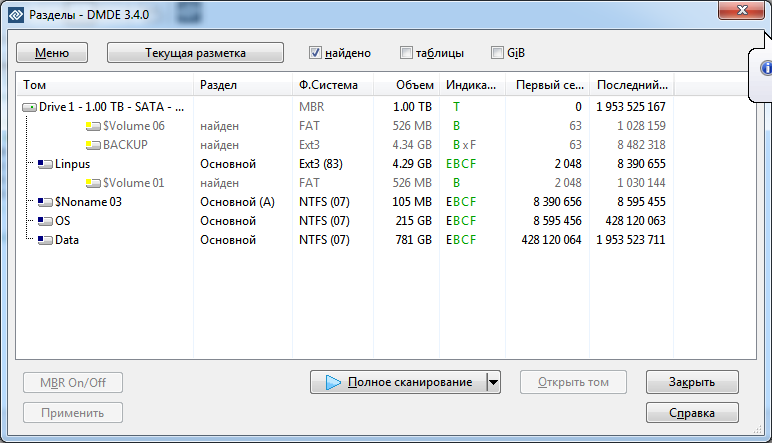Open dropdown arrow next to Полное сканирование
772x443 pixels.
(x=493, y=382)
